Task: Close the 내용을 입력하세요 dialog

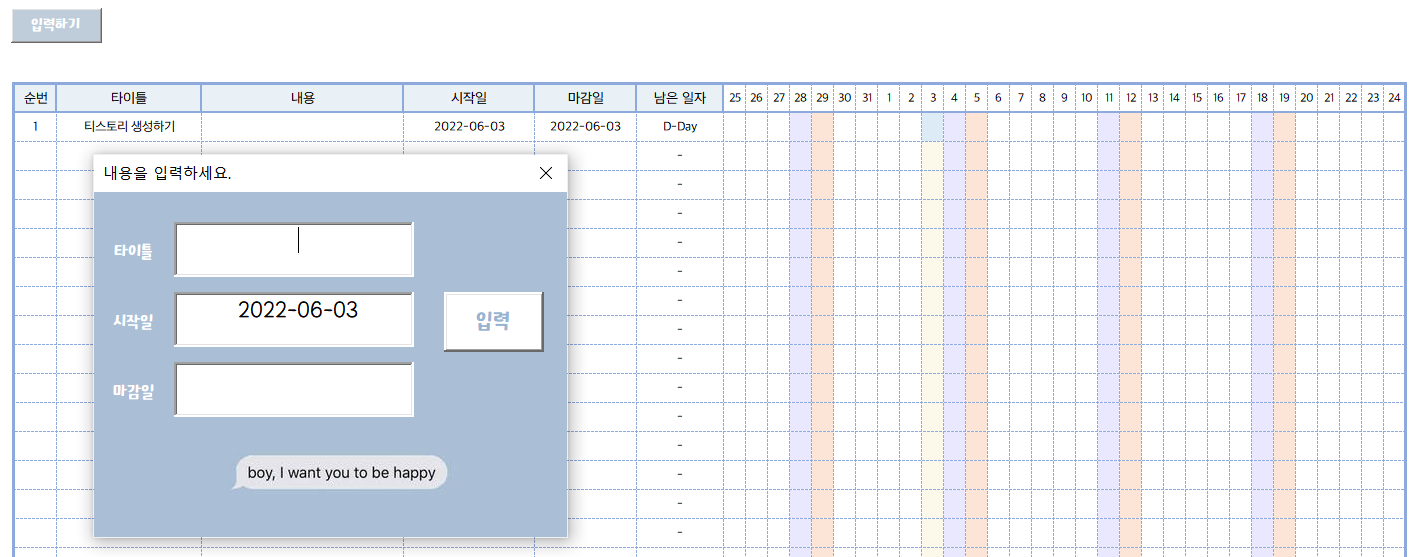Action: coord(546,173)
